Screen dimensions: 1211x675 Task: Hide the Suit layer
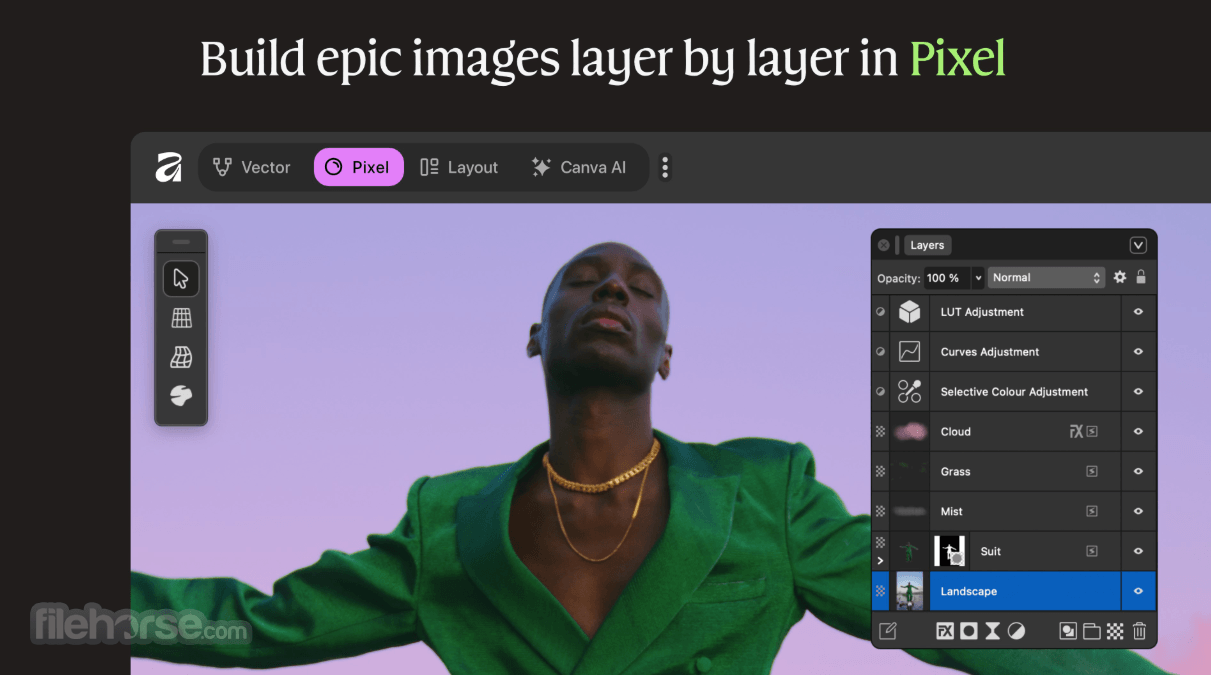tap(1138, 551)
